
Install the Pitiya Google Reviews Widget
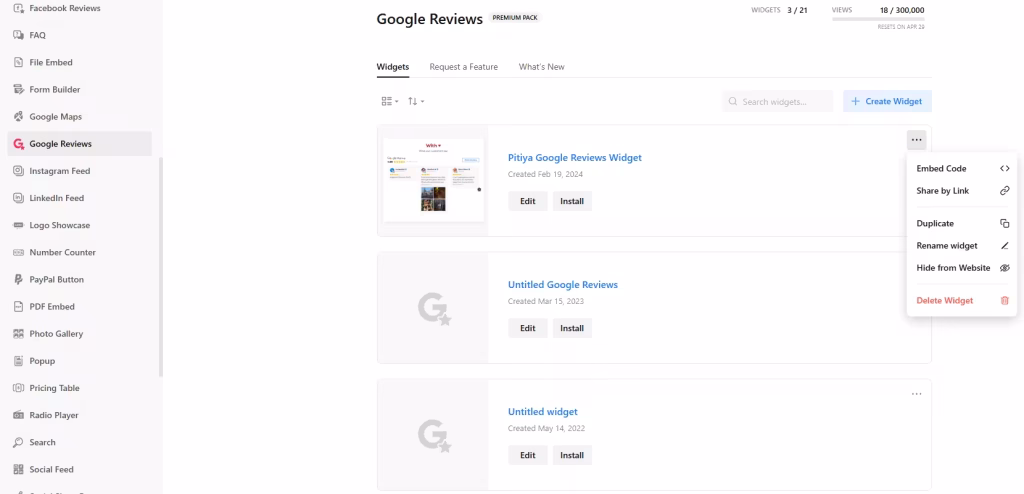point(572,201)
